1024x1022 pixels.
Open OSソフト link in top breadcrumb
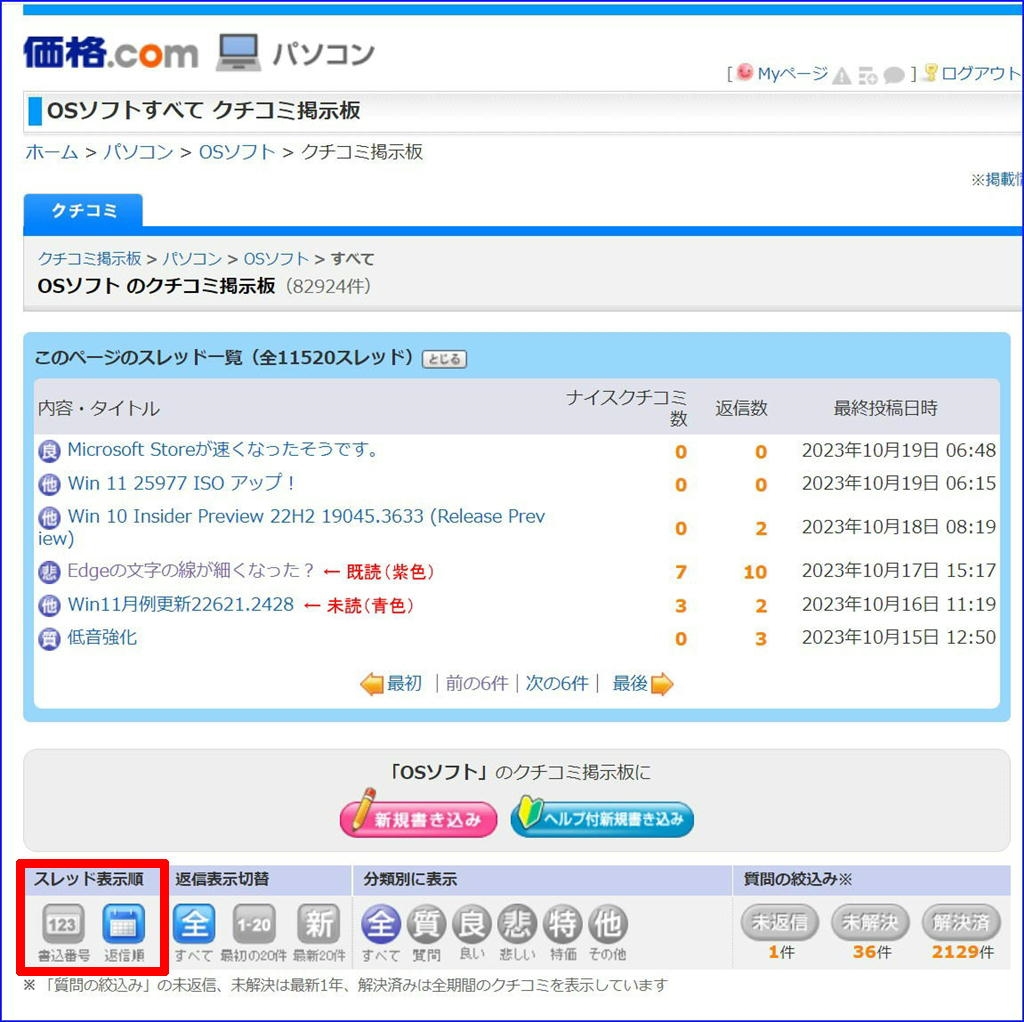pyautogui.click(x=237, y=152)
